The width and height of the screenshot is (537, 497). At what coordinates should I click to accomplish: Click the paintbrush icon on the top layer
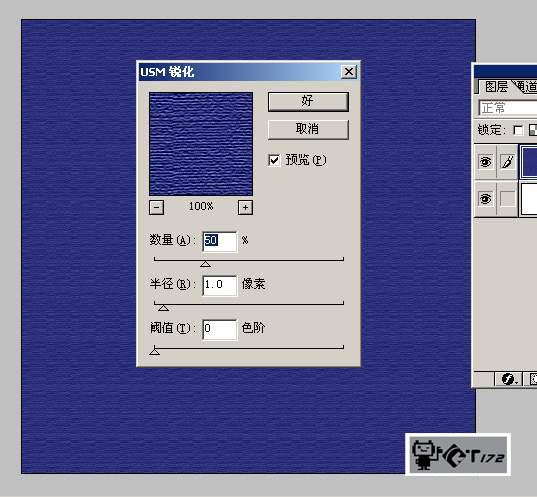coord(508,162)
